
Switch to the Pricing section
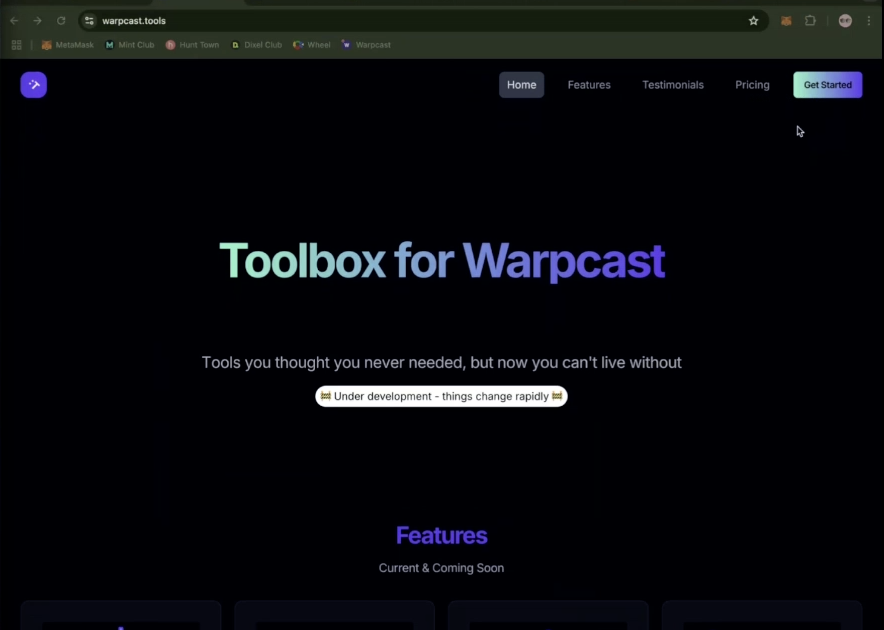[x=752, y=85]
